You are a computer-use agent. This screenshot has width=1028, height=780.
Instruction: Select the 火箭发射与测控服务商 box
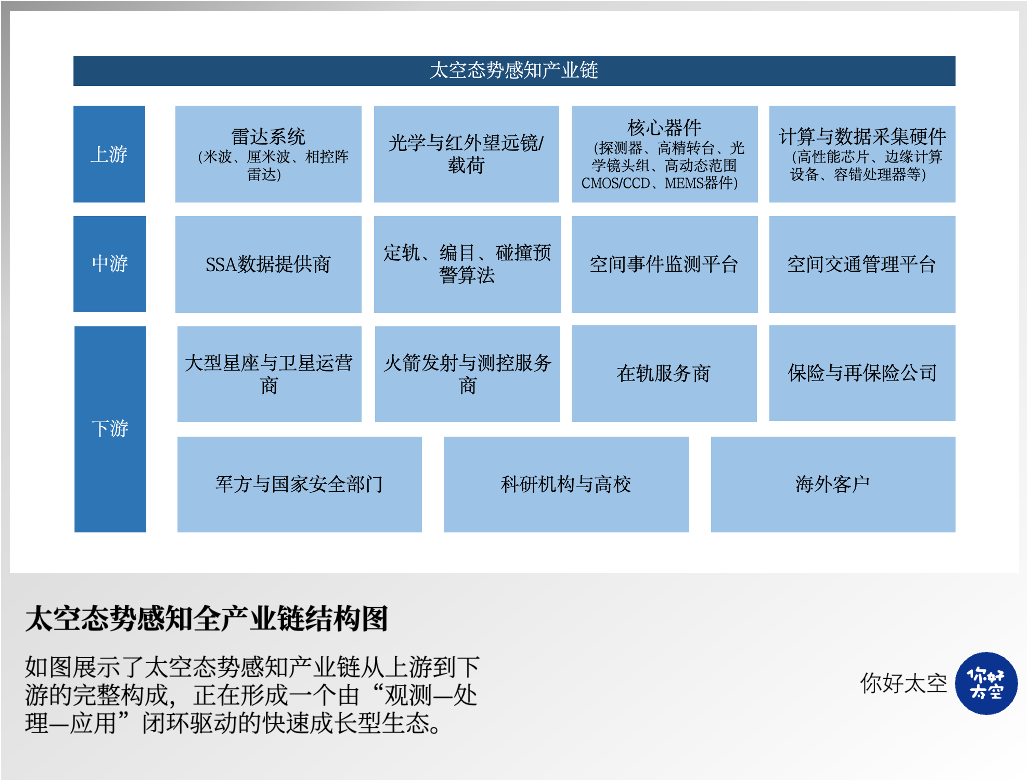[x=467, y=374]
